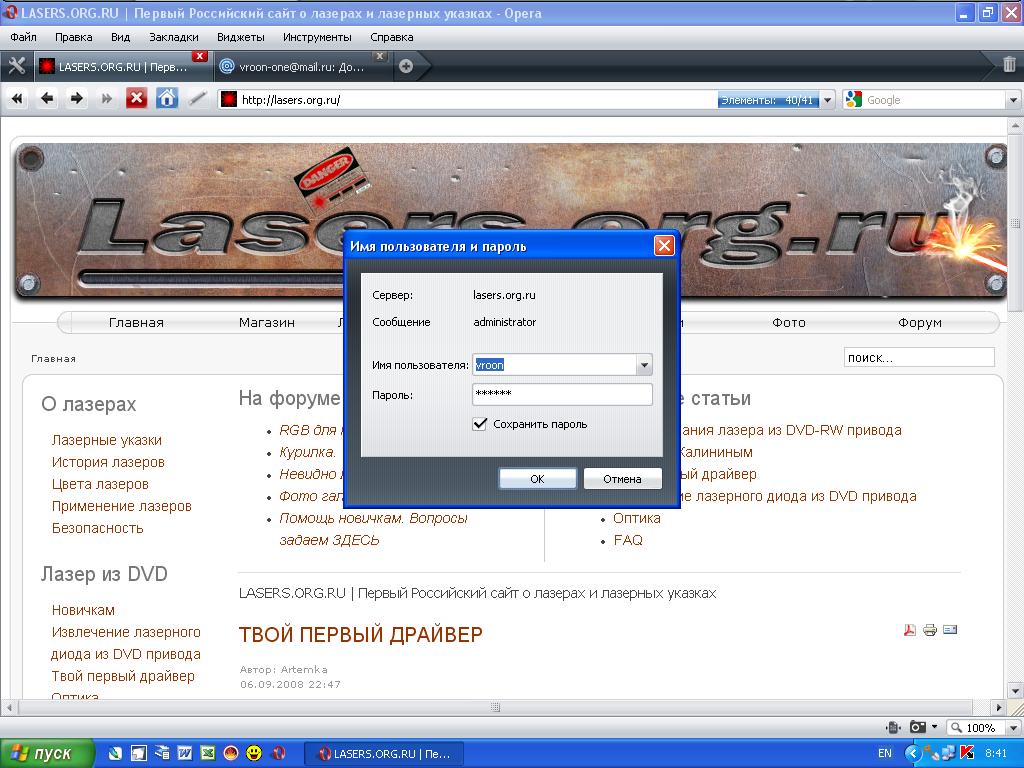Open the Фото site menu item
Viewport: 1024px width, 768px height.
point(789,323)
